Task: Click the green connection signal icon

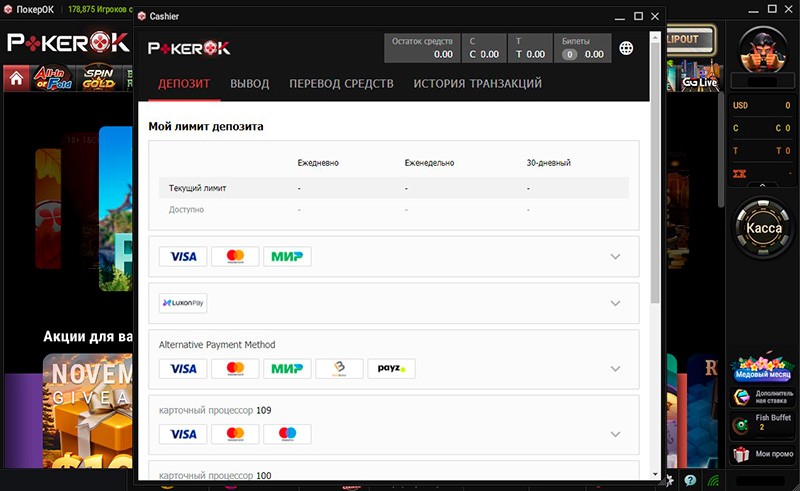Action: [x=713, y=480]
